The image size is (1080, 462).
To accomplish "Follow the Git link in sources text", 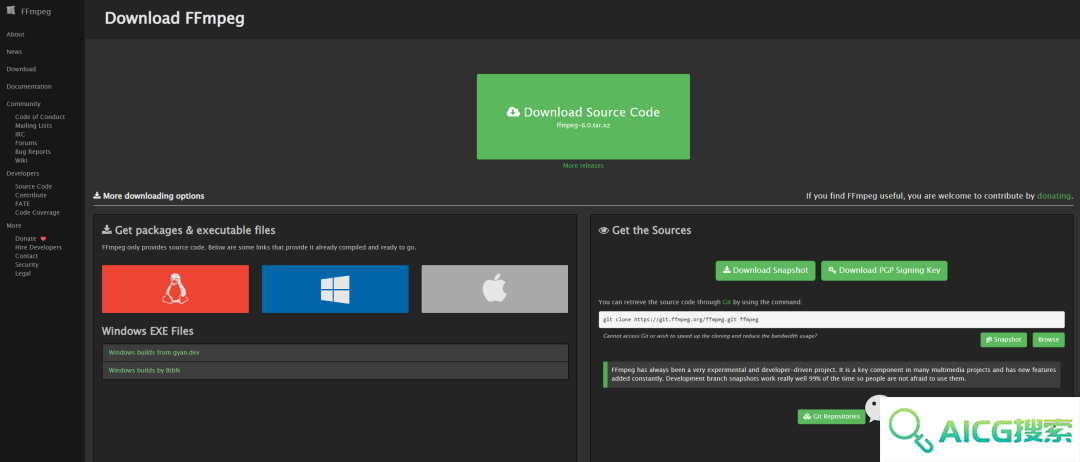I will point(726,302).
